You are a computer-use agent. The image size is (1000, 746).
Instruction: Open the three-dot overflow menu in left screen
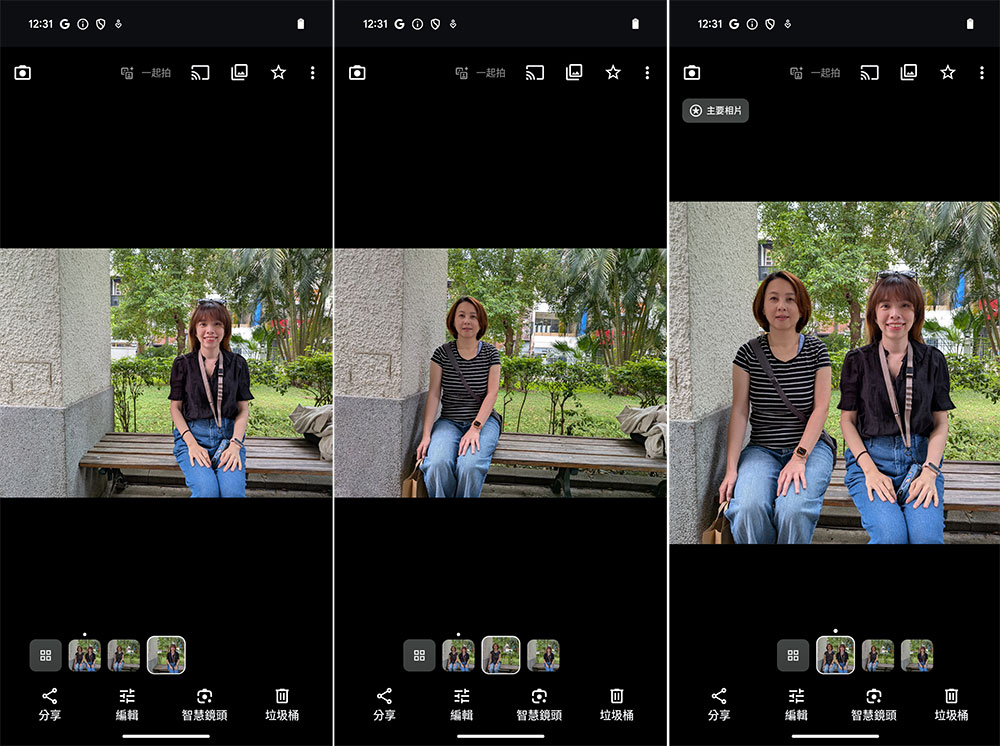pyautogui.click(x=313, y=73)
